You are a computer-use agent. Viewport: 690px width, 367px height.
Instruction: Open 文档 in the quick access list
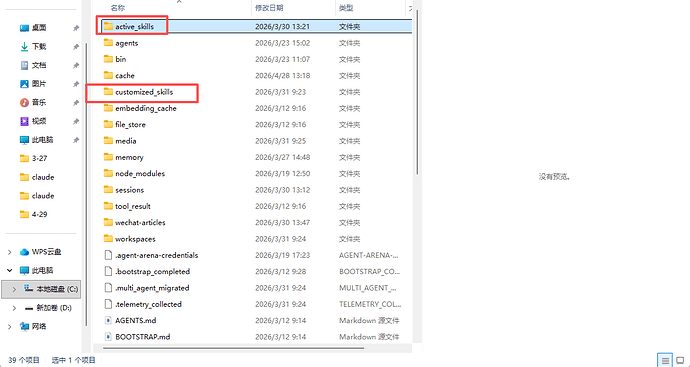tap(39, 65)
